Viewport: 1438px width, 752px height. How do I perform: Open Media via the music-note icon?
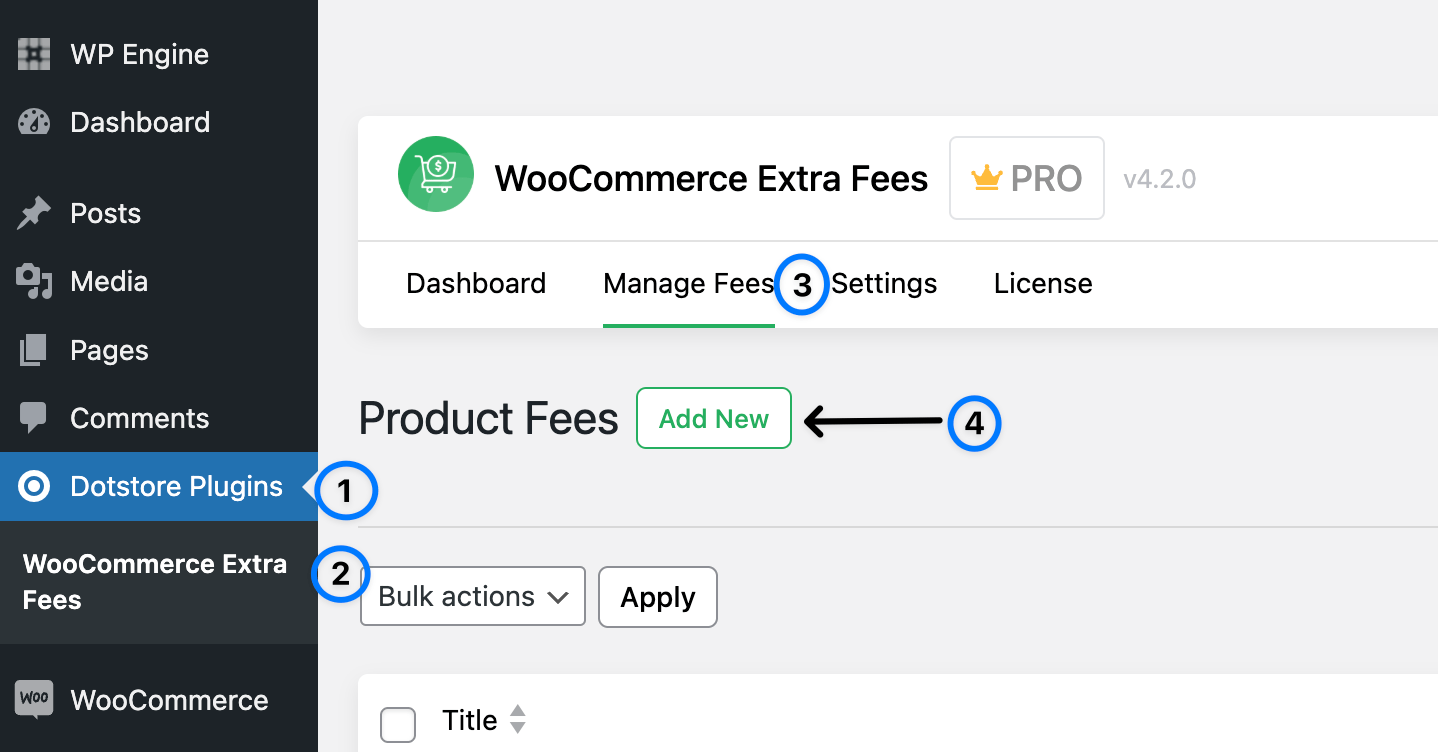coord(33,281)
